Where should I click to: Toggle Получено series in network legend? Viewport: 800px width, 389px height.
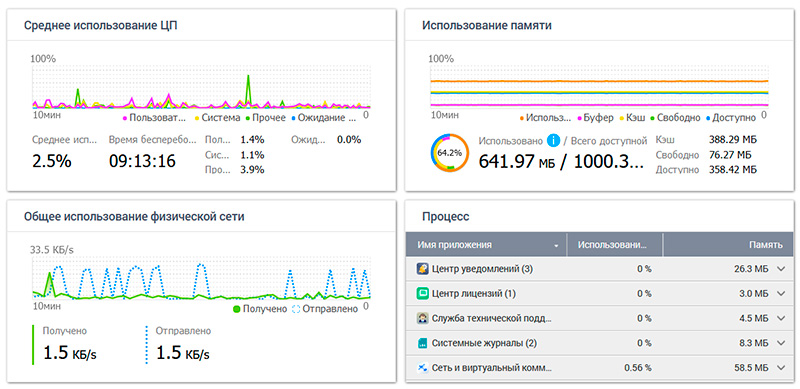pyautogui.click(x=260, y=309)
